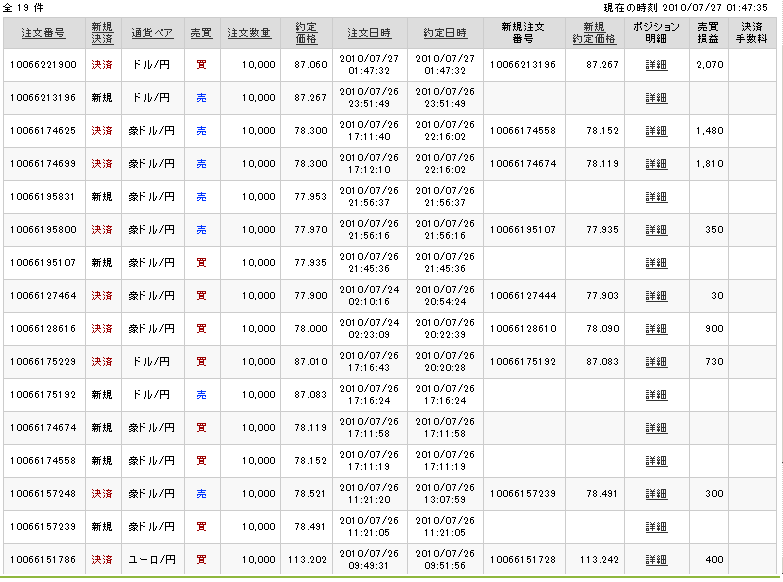This screenshot has height=582, width=783.
Task: Select new order number 10066221396 cell
Action: tap(523, 65)
